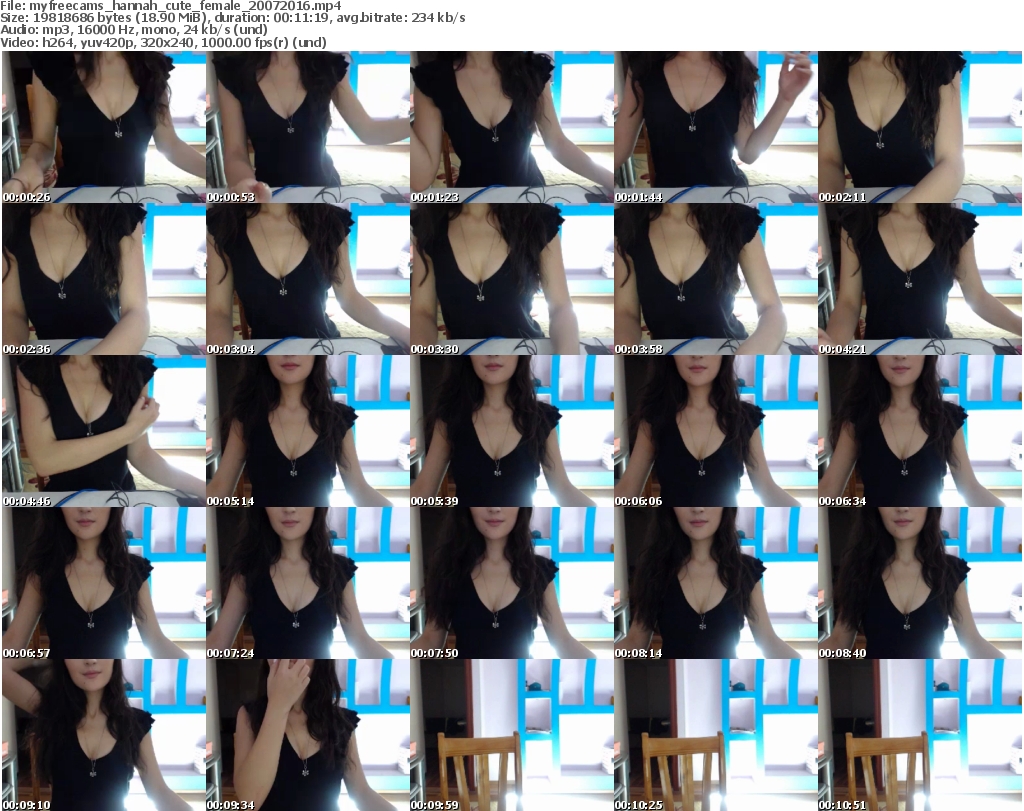Click the chair frame at 00:09:59
This screenshot has height=811, width=1024.
(x=512, y=735)
